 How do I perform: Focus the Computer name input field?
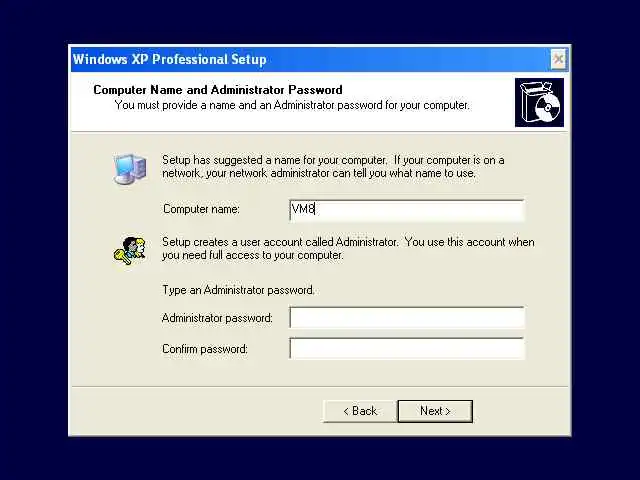coord(407,210)
